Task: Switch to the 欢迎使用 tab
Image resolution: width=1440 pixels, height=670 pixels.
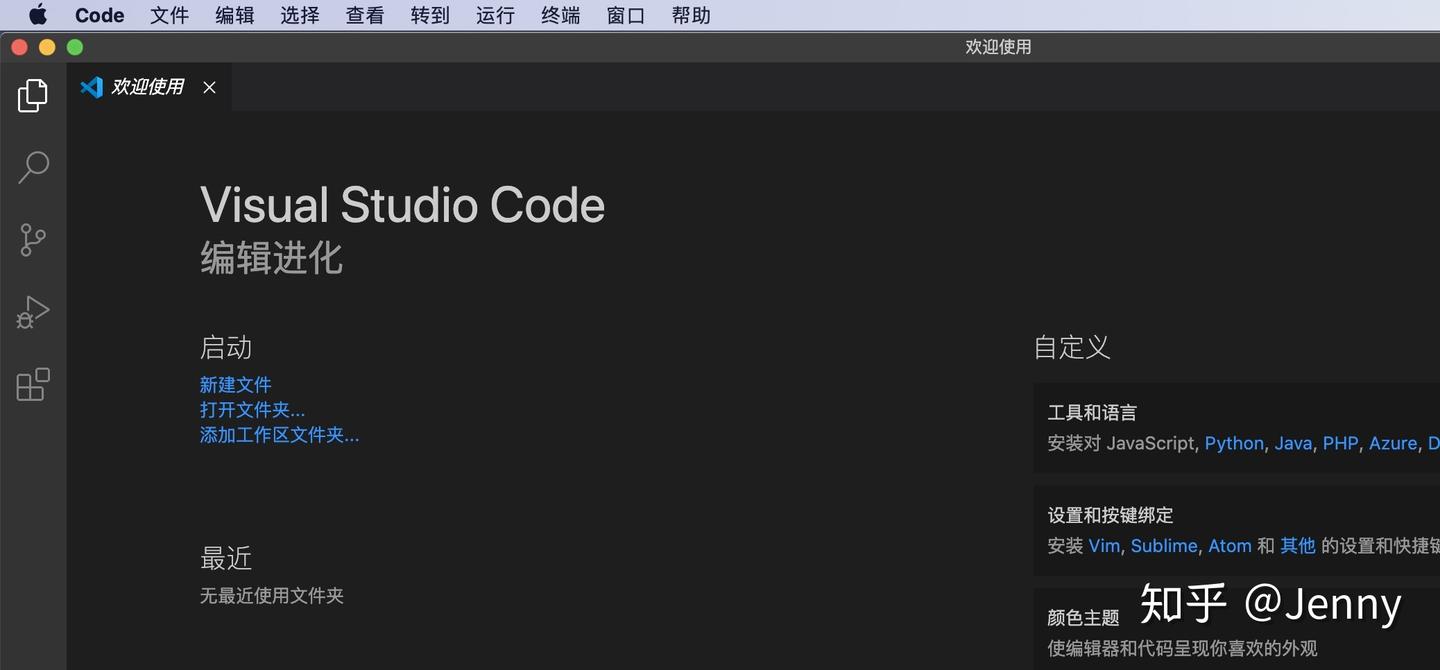Action: 146,87
